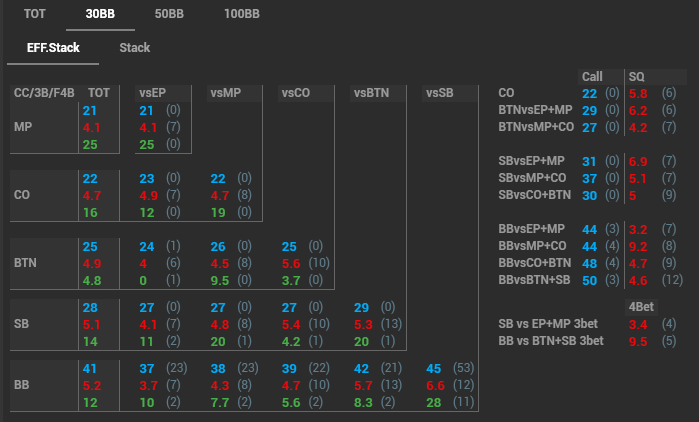Screen dimensions: 699x422
Task: Click the SQ column header
Action: click(637, 76)
